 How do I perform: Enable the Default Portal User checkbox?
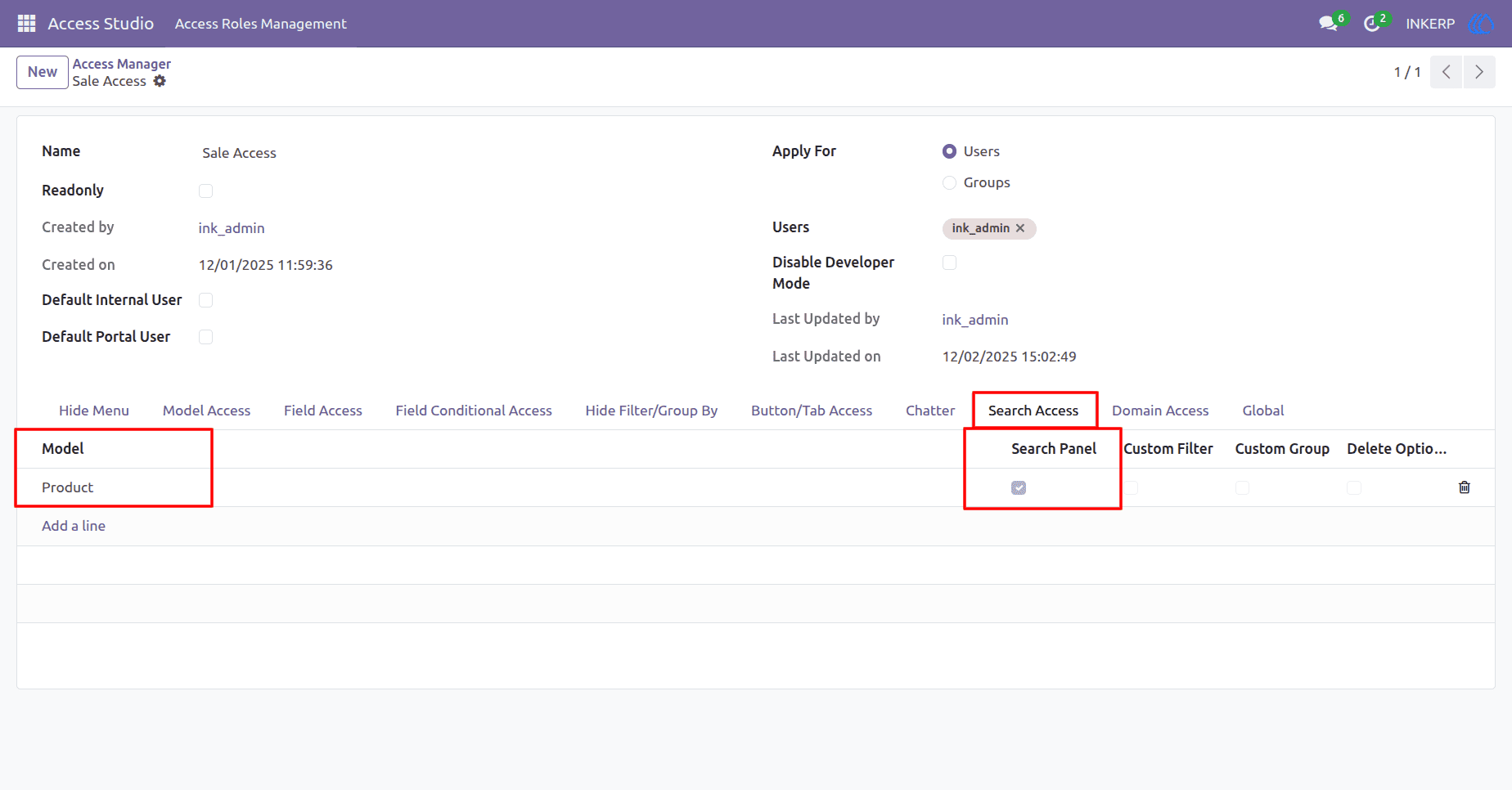click(x=206, y=337)
